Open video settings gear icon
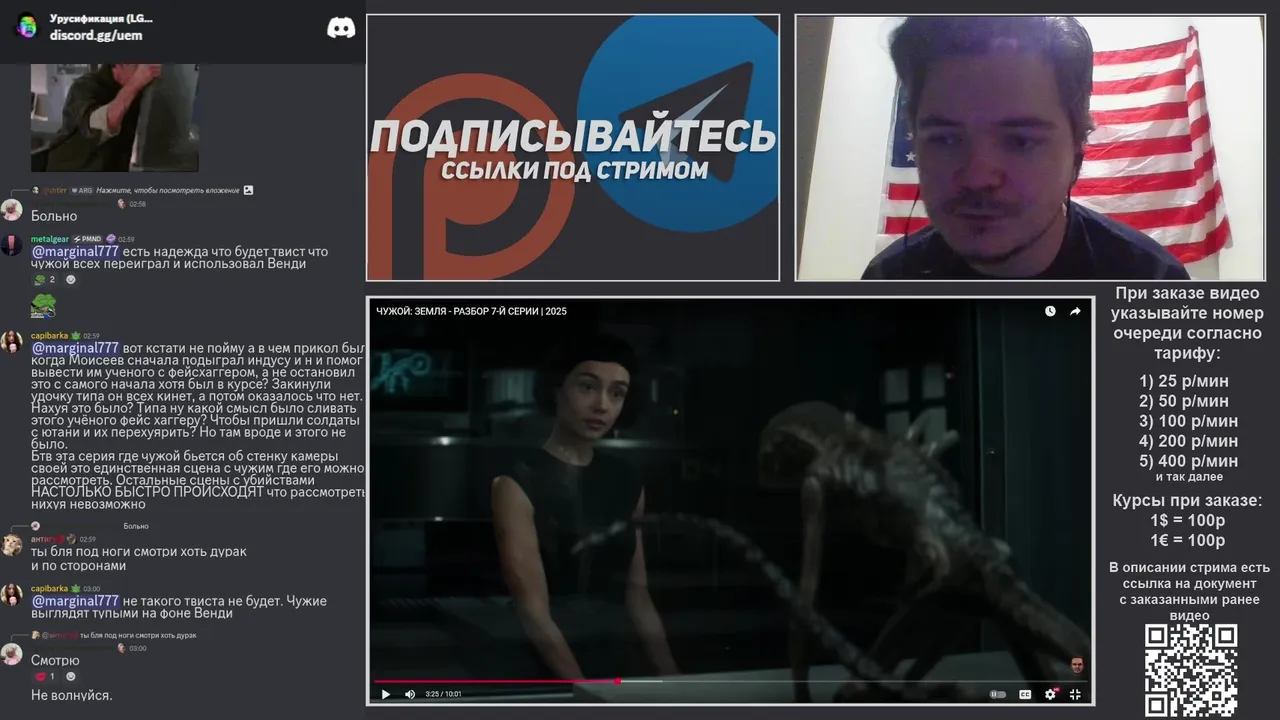 tap(1050, 694)
